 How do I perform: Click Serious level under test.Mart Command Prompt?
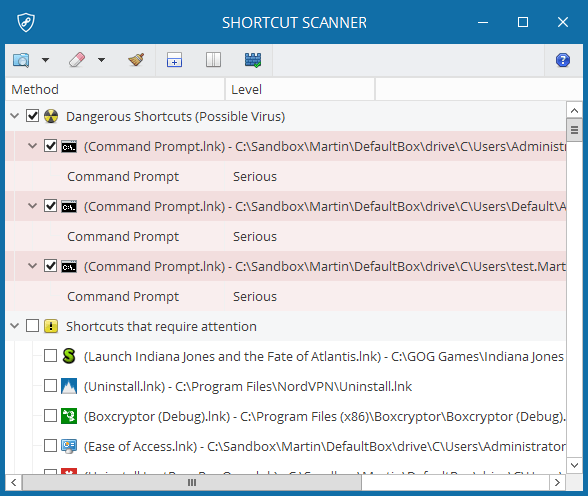pyautogui.click(x=255, y=297)
